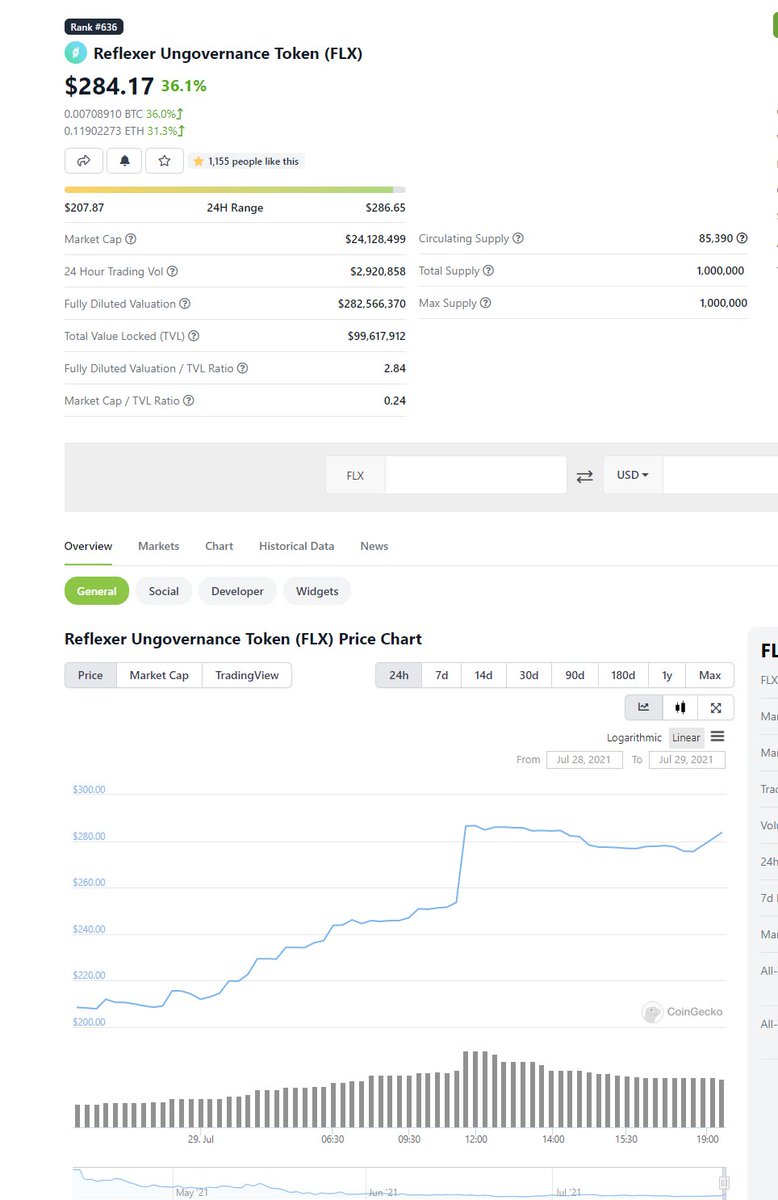Select line chart view icon
Viewport: 778px width, 1200px height.
pyautogui.click(x=644, y=707)
